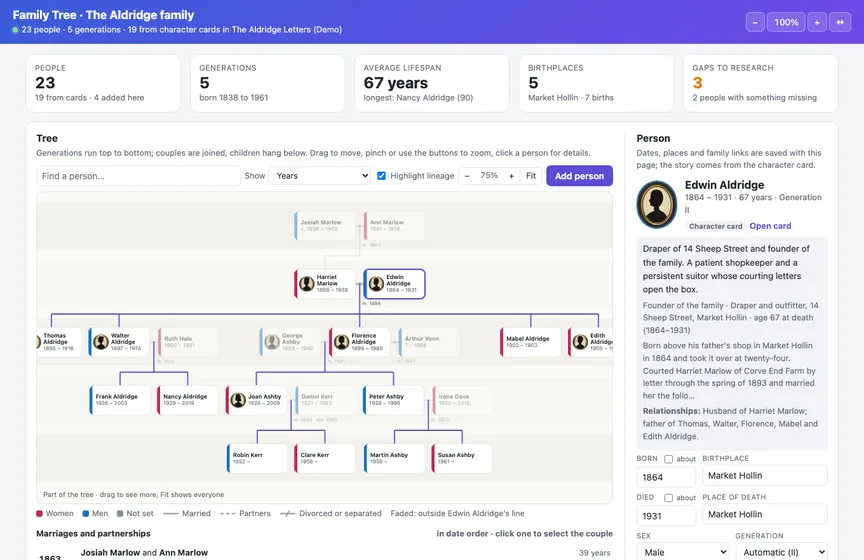Open the Show dropdown set to Years

320,176
